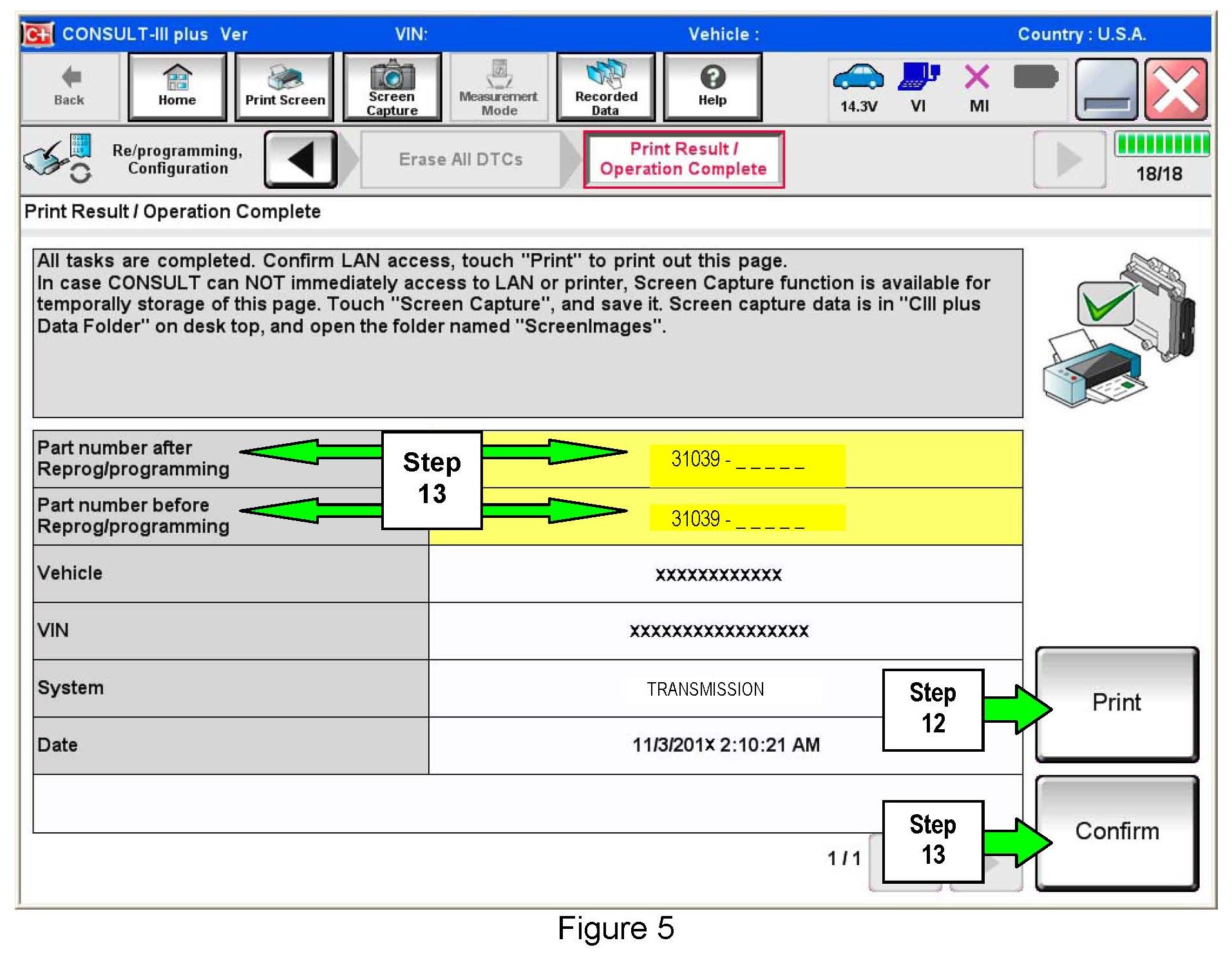
Task: Click the grayed-out next step arrow
Action: click(1069, 160)
